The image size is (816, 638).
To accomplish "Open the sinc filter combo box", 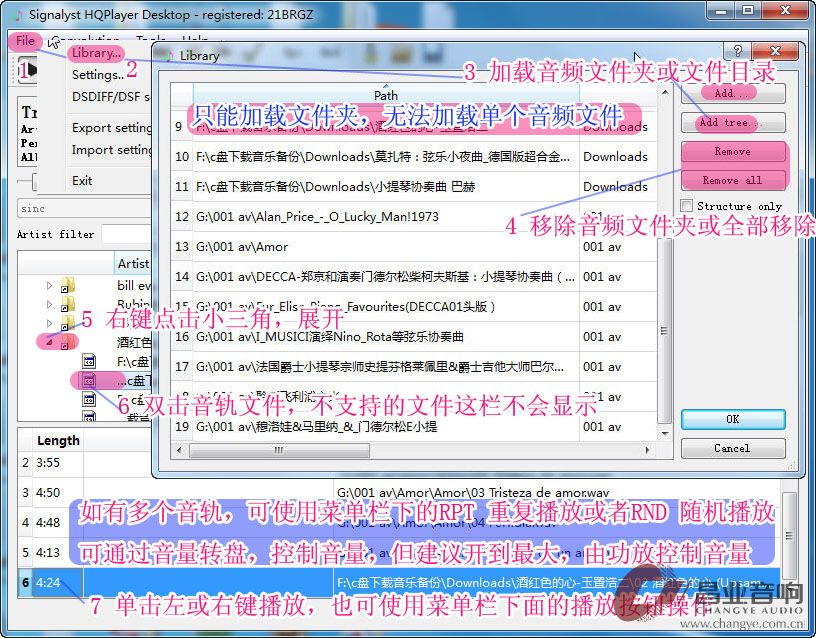I will click(84, 208).
